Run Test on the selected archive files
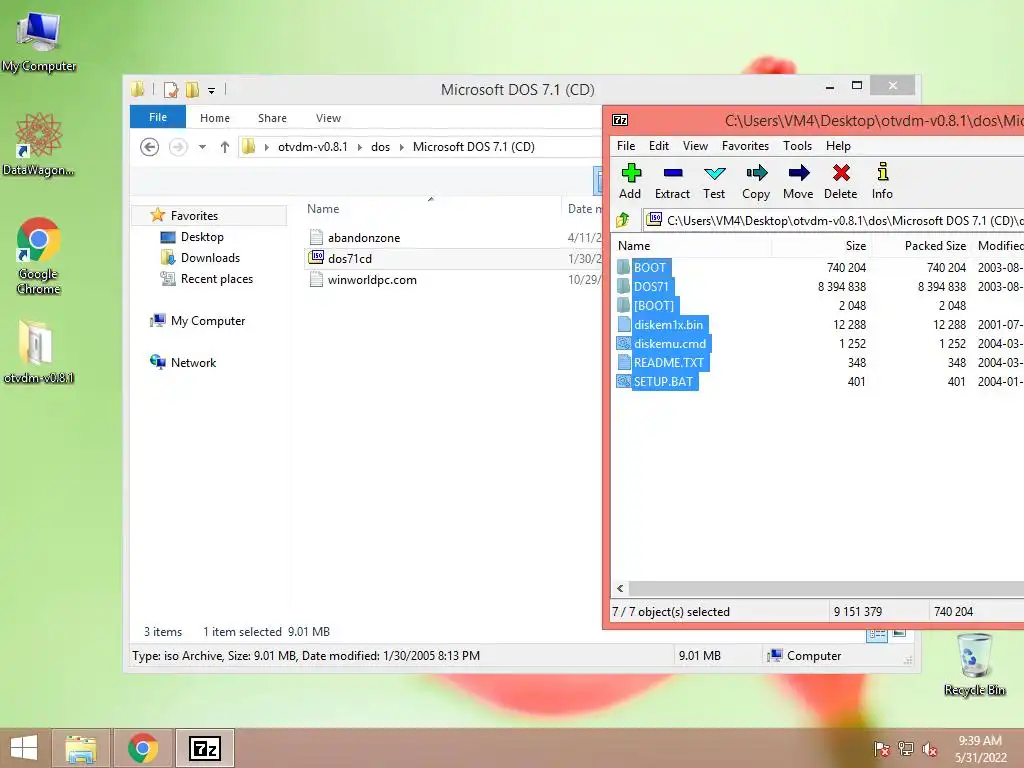 point(714,181)
